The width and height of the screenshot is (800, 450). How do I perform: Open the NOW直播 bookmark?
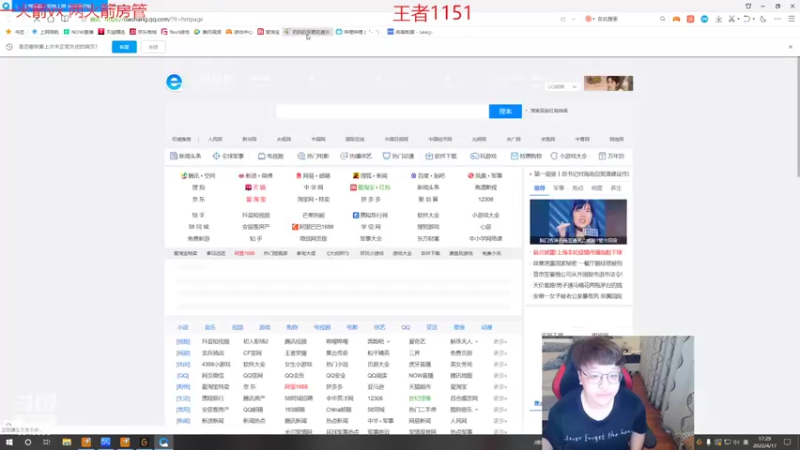[79, 32]
